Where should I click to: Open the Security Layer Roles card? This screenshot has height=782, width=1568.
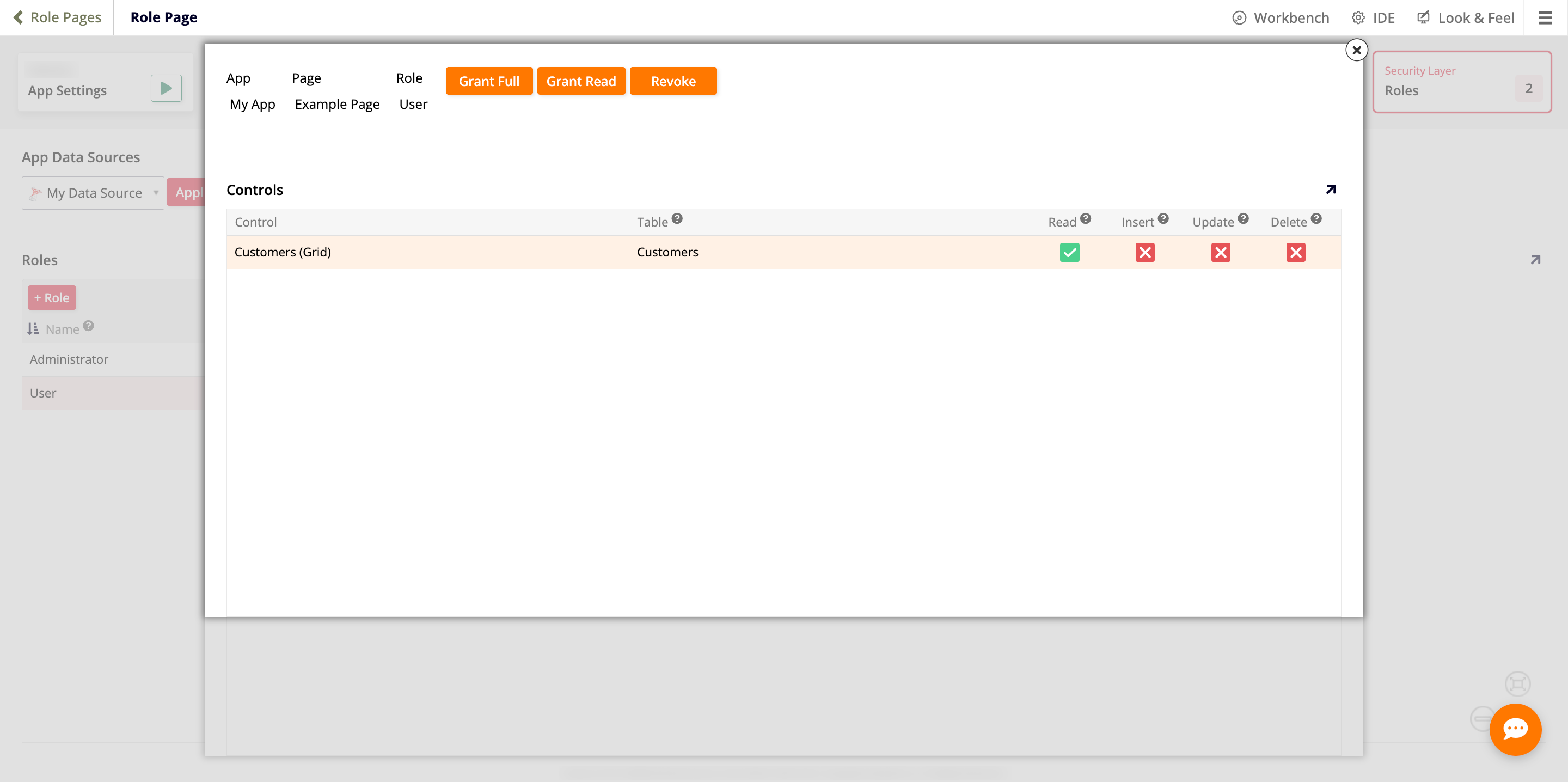coord(1461,82)
